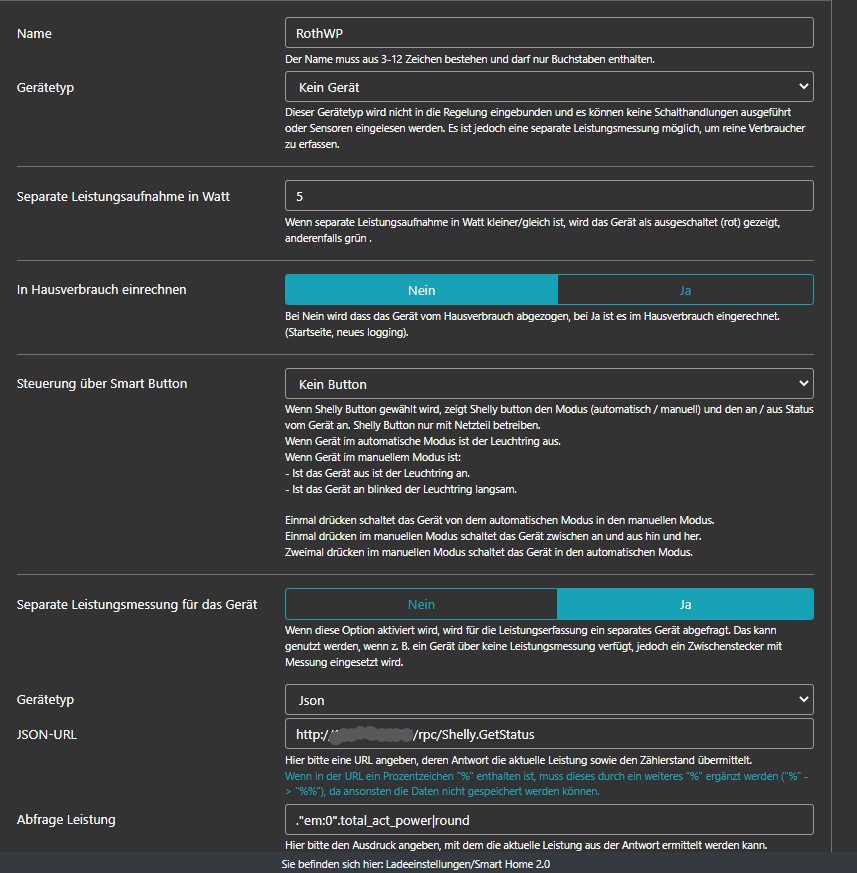Image resolution: width=857 pixels, height=873 pixels.
Task: Click the Steuerung über Smart Button label
Action: coord(102,383)
